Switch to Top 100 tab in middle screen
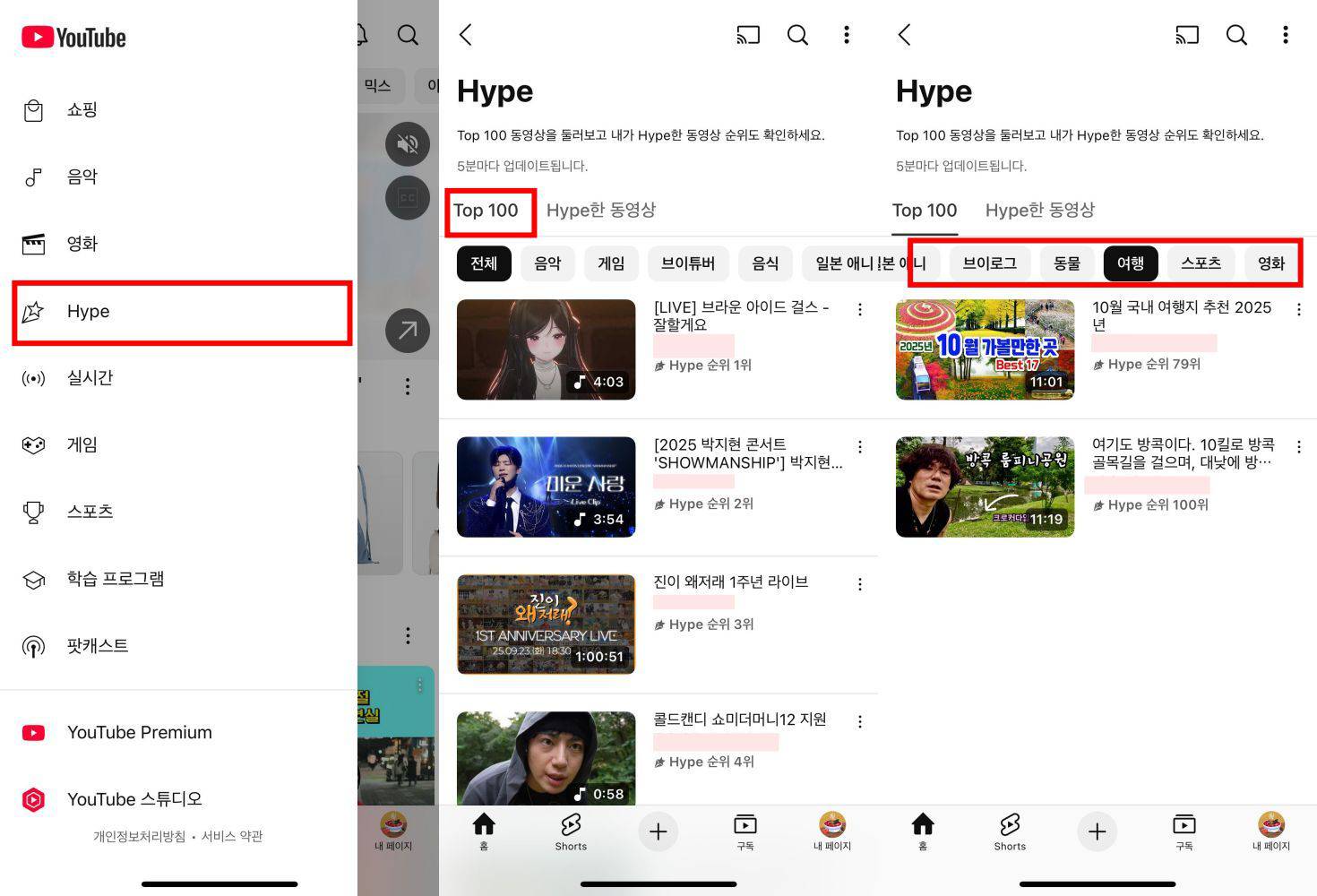 (486, 211)
